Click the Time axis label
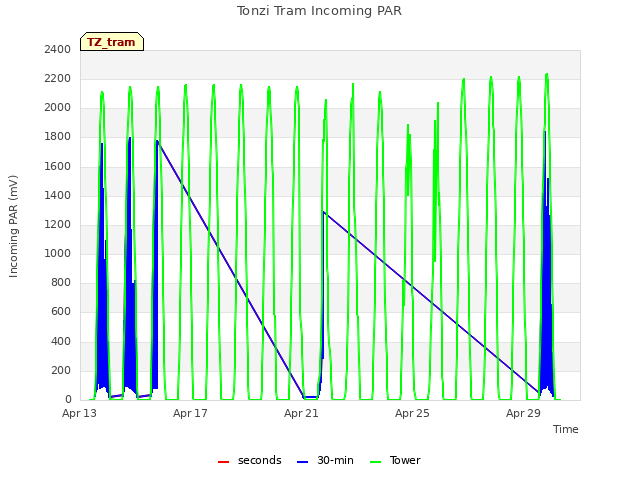Image resolution: width=640 pixels, height=480 pixels. (566, 429)
